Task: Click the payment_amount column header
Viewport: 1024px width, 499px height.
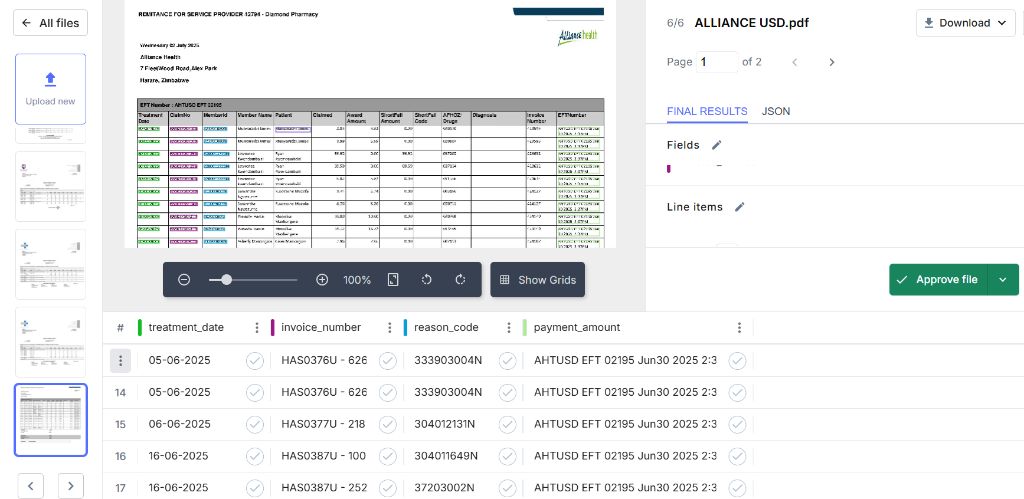Action: tap(577, 327)
